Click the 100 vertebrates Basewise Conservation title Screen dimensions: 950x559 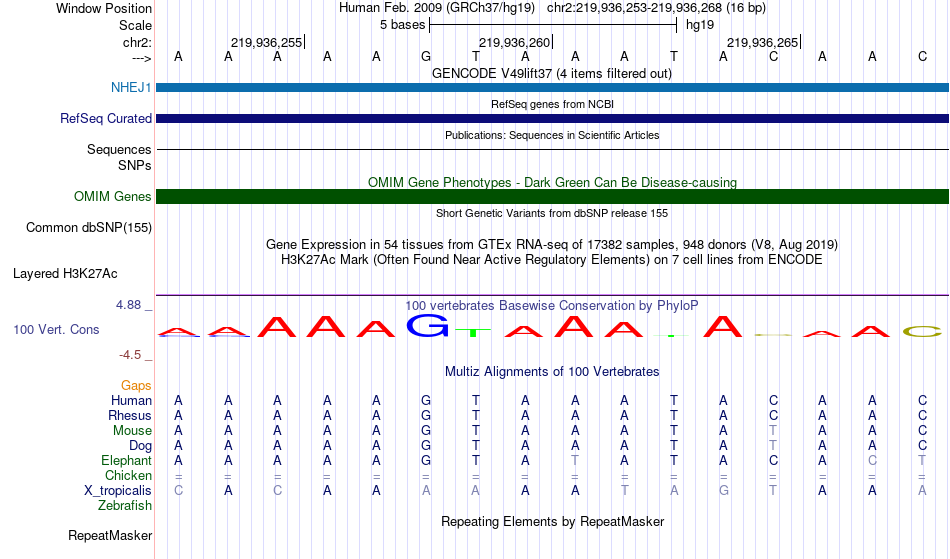(x=552, y=306)
